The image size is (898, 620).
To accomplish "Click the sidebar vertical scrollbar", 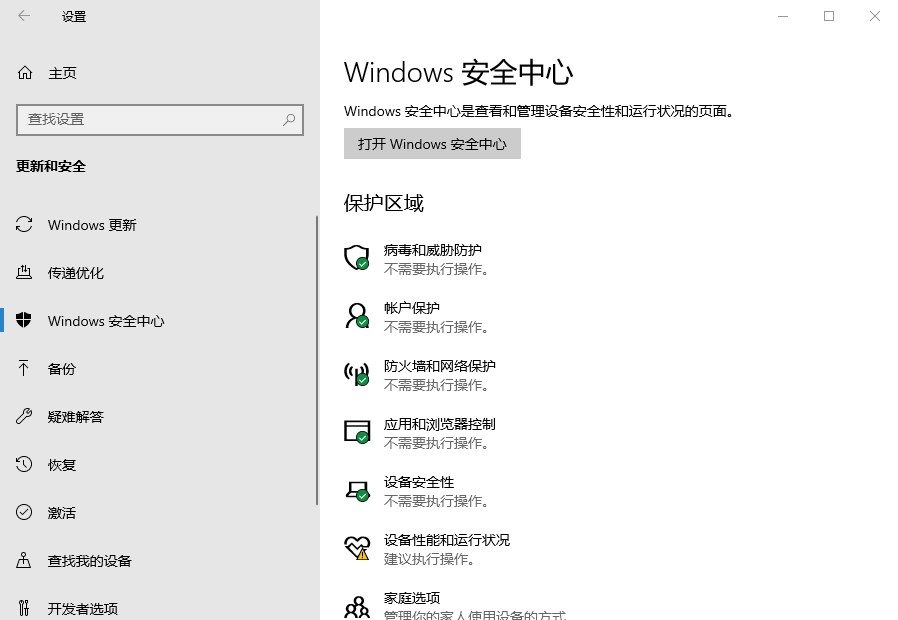I will click(x=317, y=361).
